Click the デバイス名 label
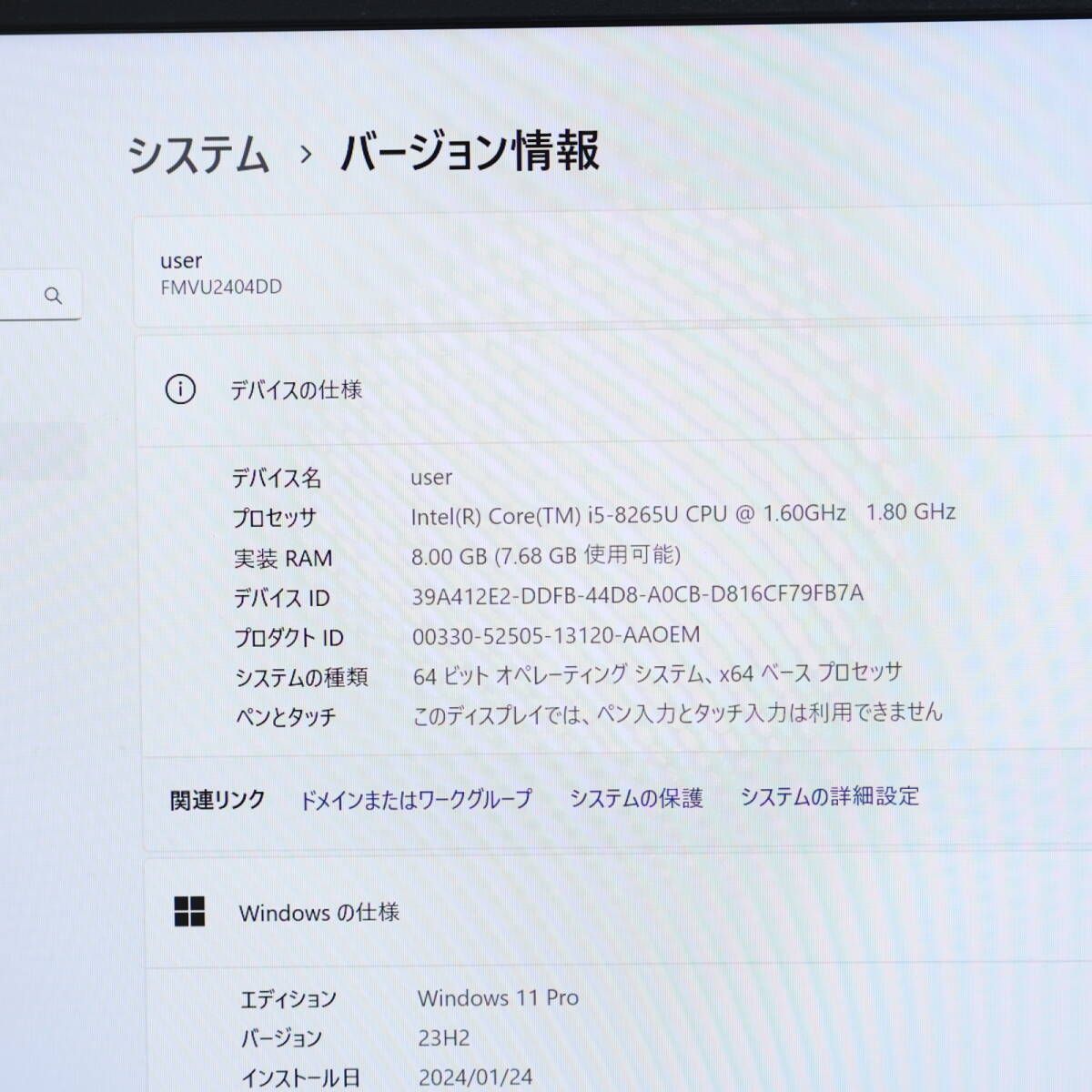 [277, 478]
